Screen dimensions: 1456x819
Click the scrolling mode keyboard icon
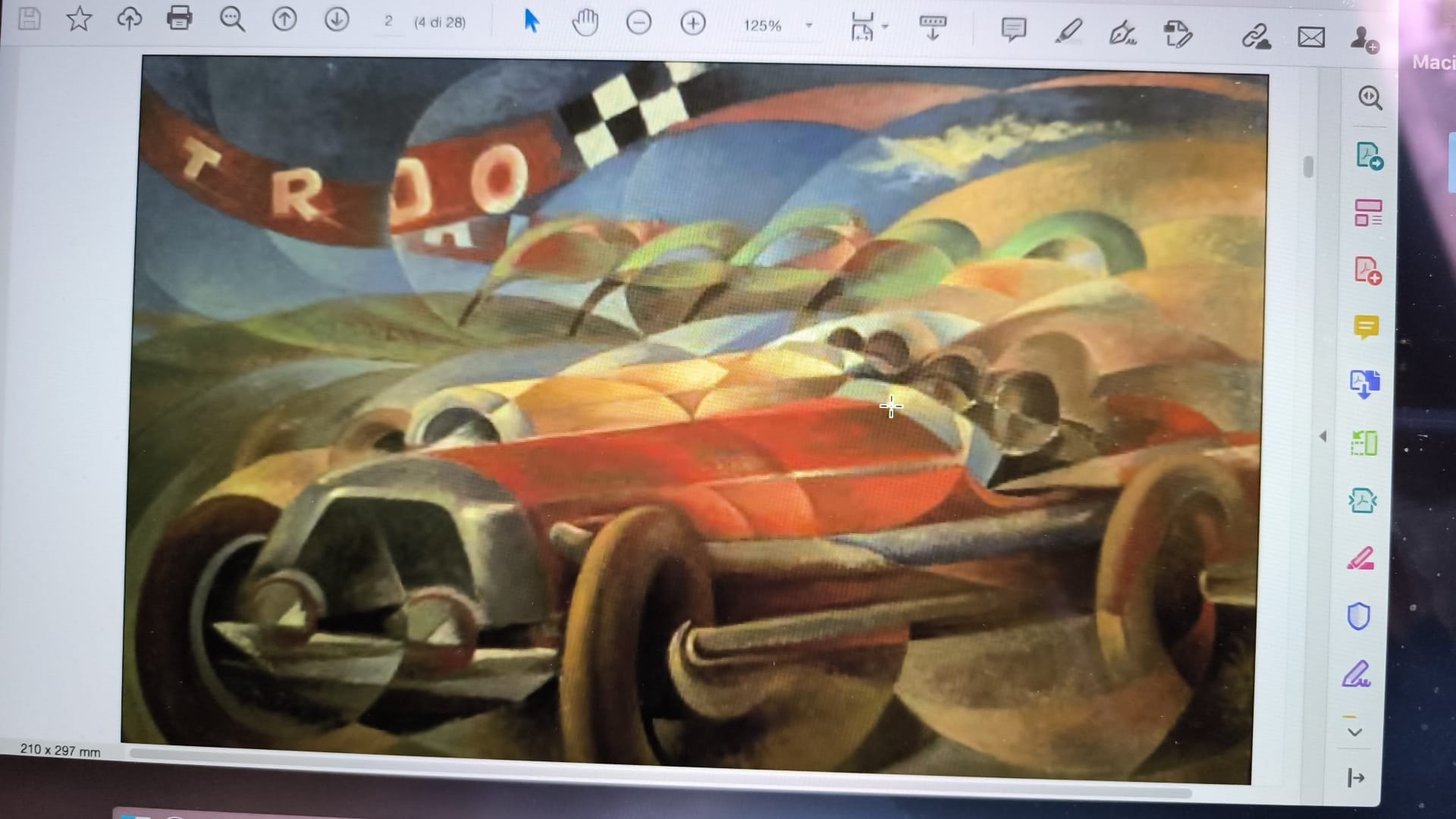click(x=933, y=28)
